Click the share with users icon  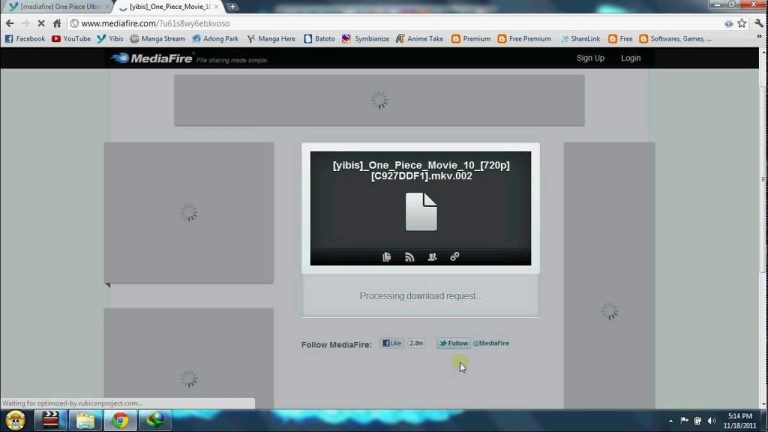tap(432, 257)
